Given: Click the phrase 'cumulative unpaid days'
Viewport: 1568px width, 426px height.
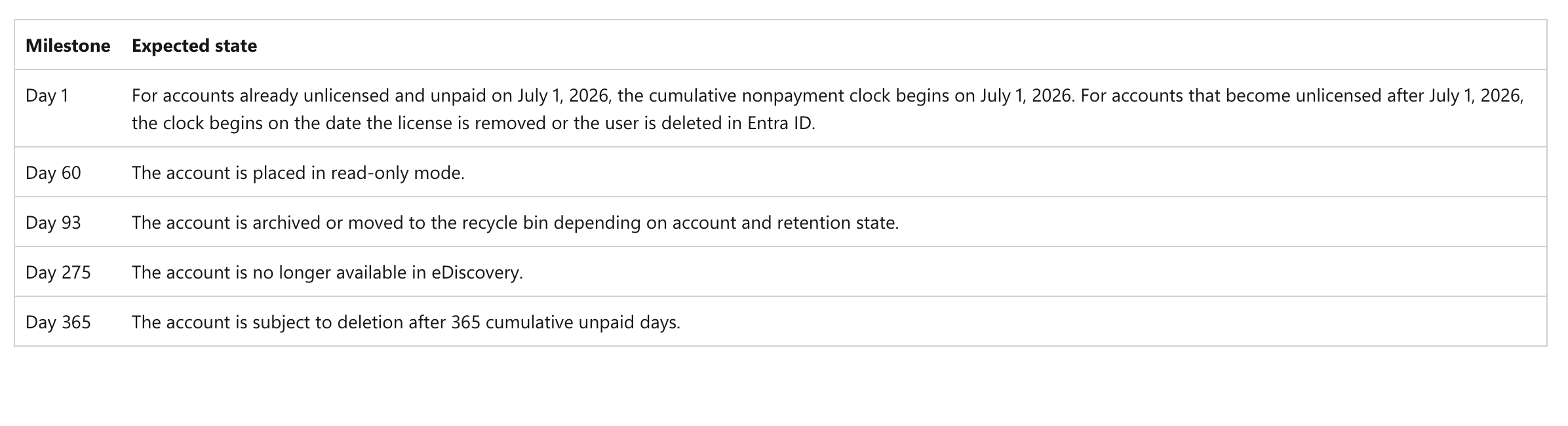Looking at the screenshot, I should [581, 322].
